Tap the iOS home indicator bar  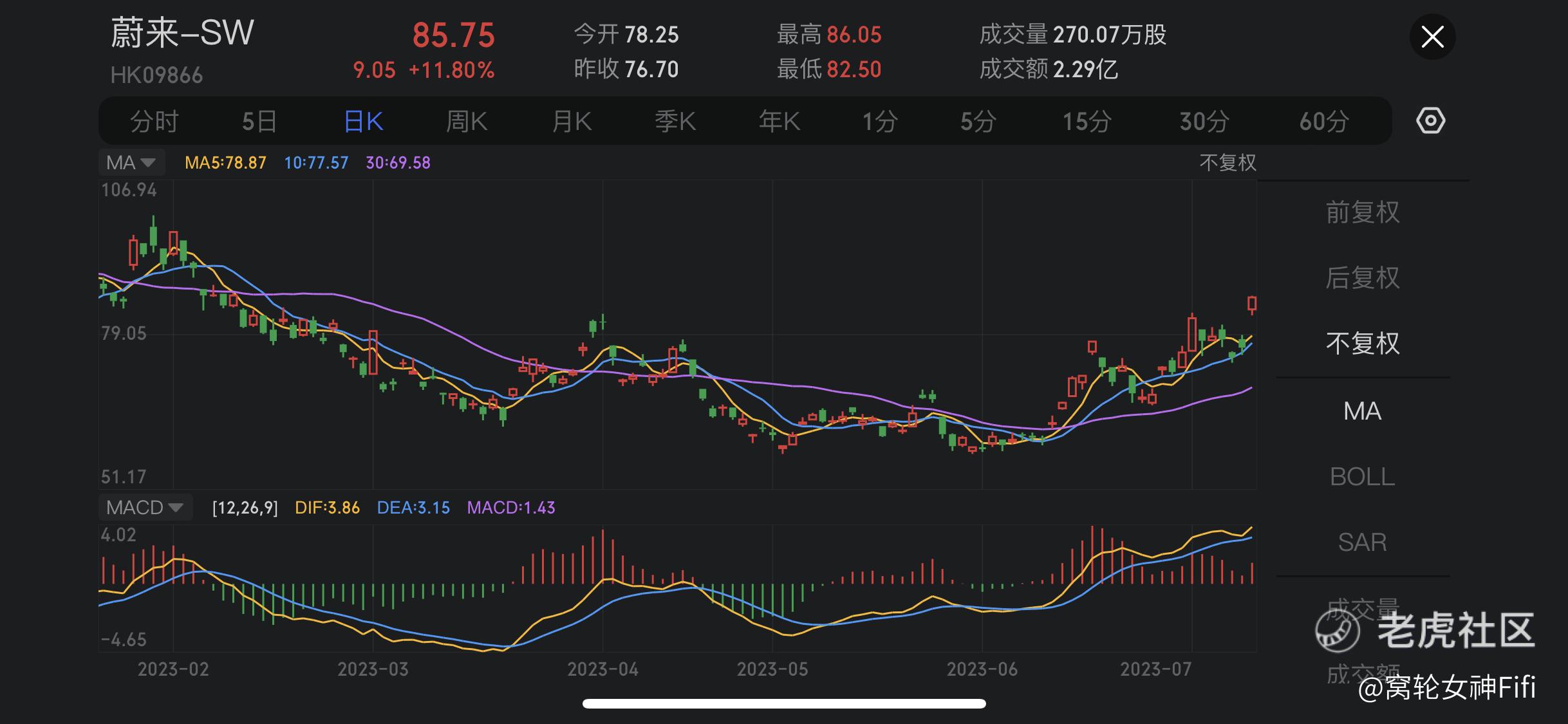[784, 703]
